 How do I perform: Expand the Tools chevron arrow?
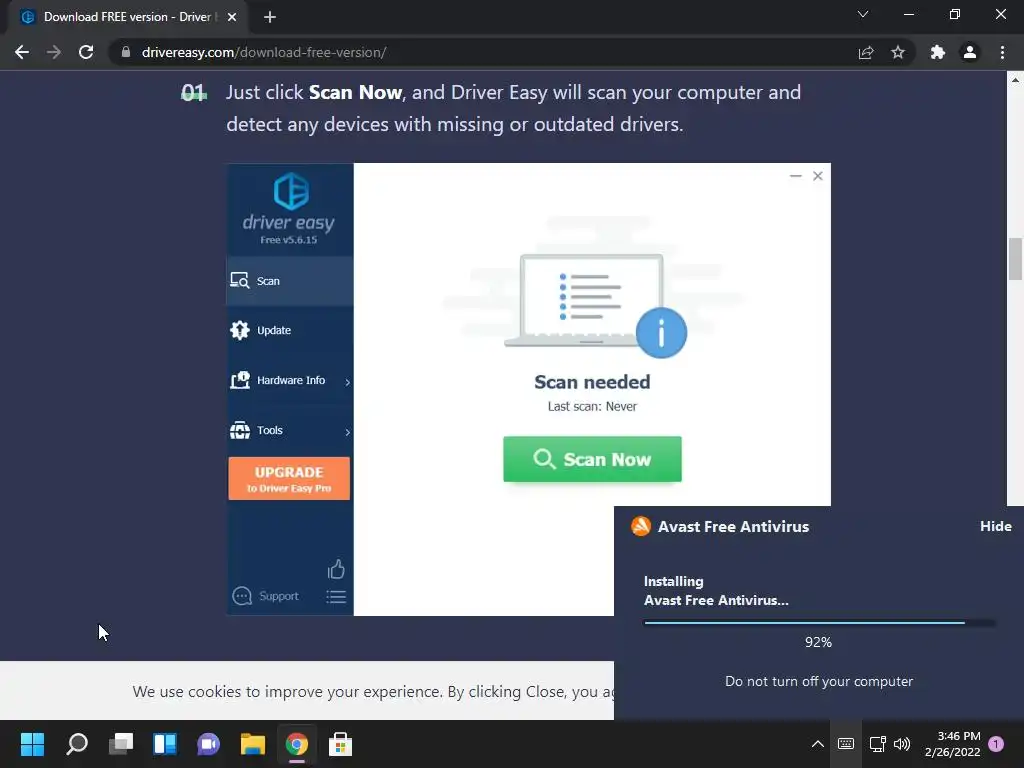(347, 432)
